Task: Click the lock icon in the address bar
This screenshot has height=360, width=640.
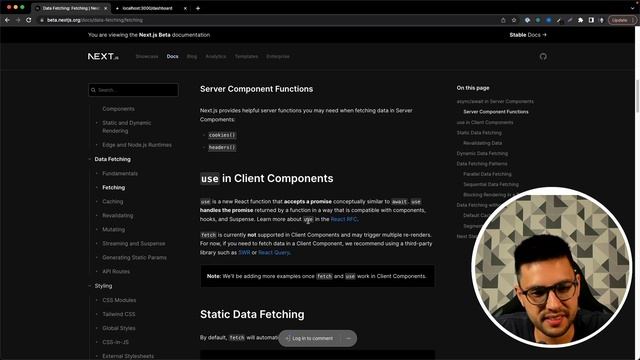Action: click(42, 20)
